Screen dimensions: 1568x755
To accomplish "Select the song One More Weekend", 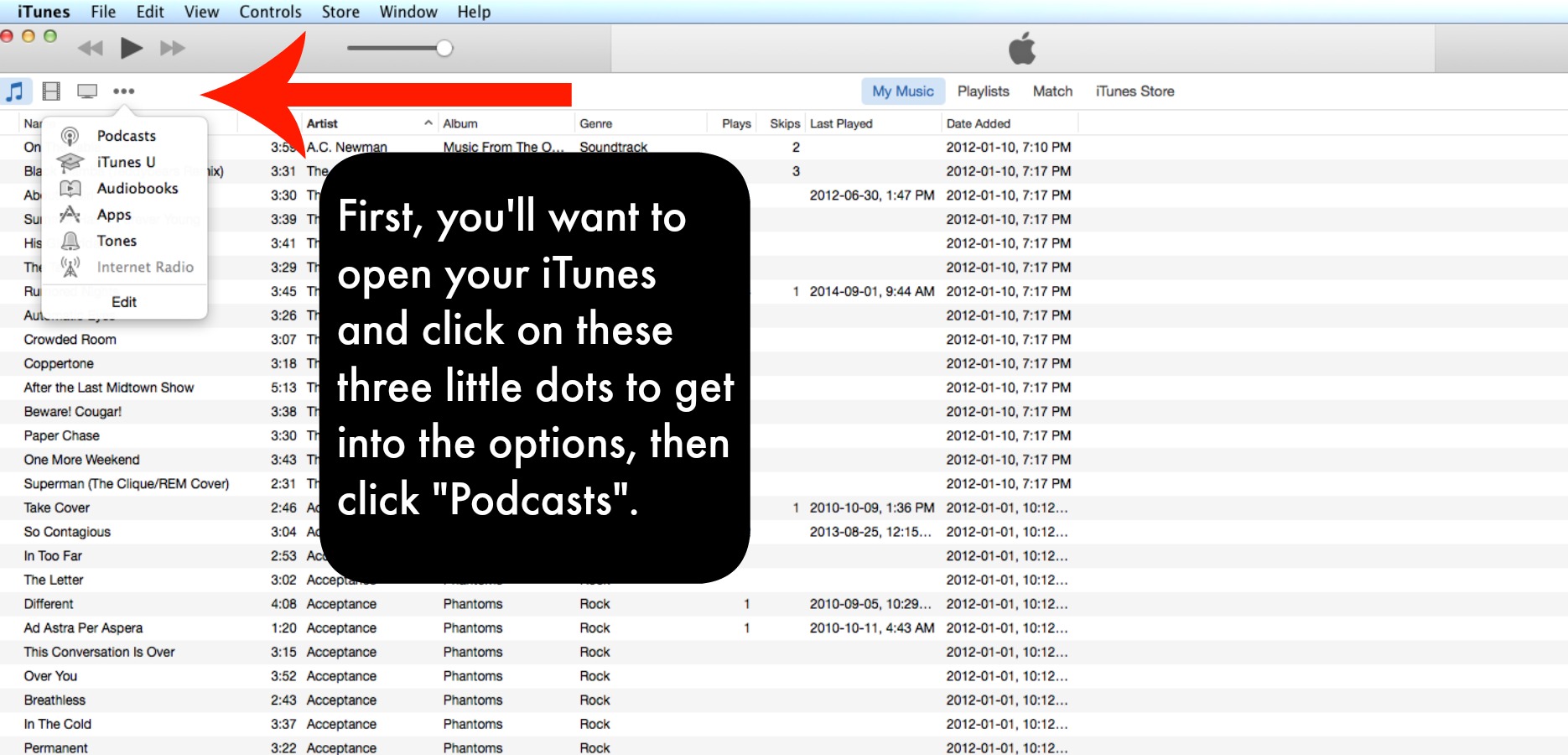I will 82,460.
